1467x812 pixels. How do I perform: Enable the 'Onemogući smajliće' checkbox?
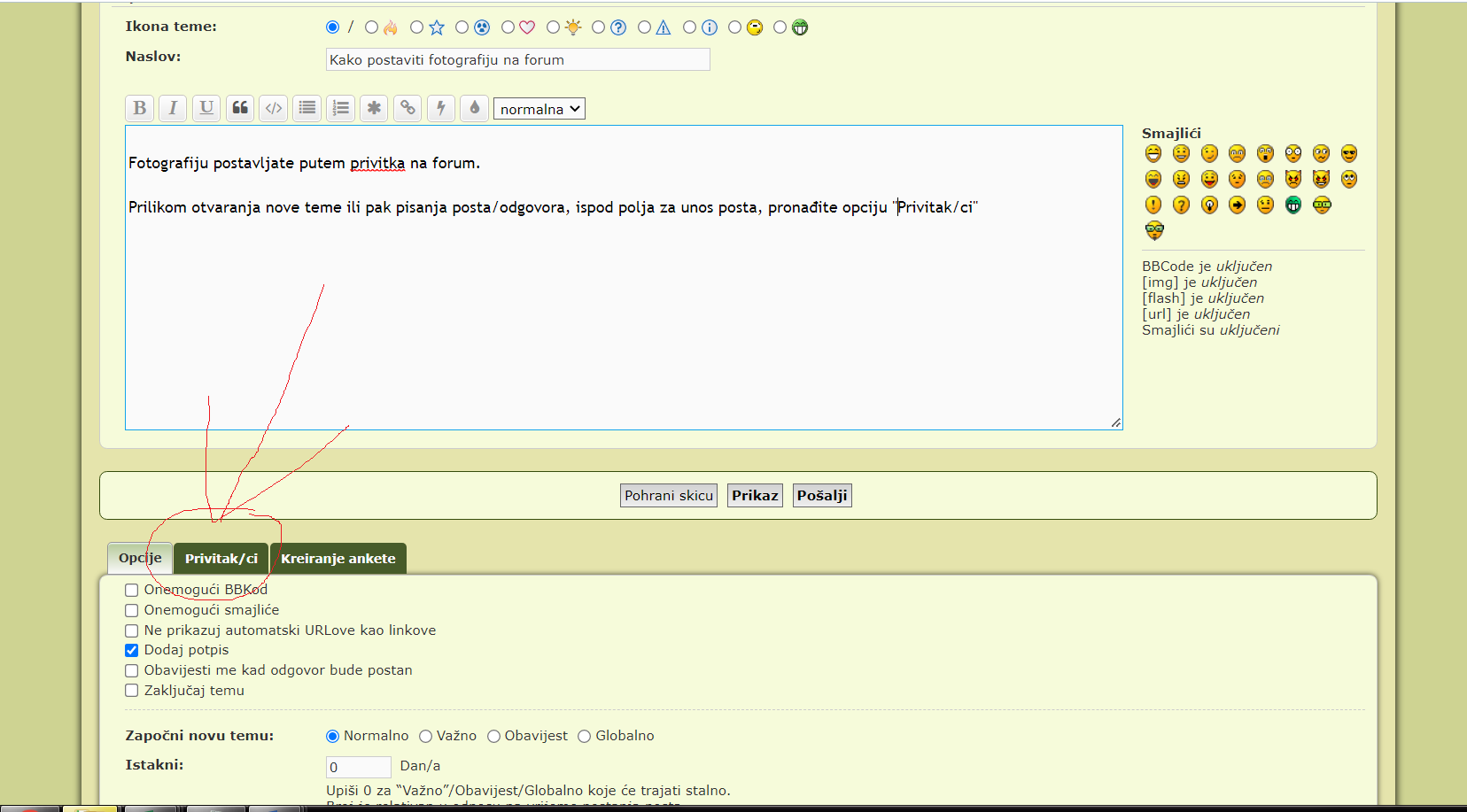coord(132,610)
